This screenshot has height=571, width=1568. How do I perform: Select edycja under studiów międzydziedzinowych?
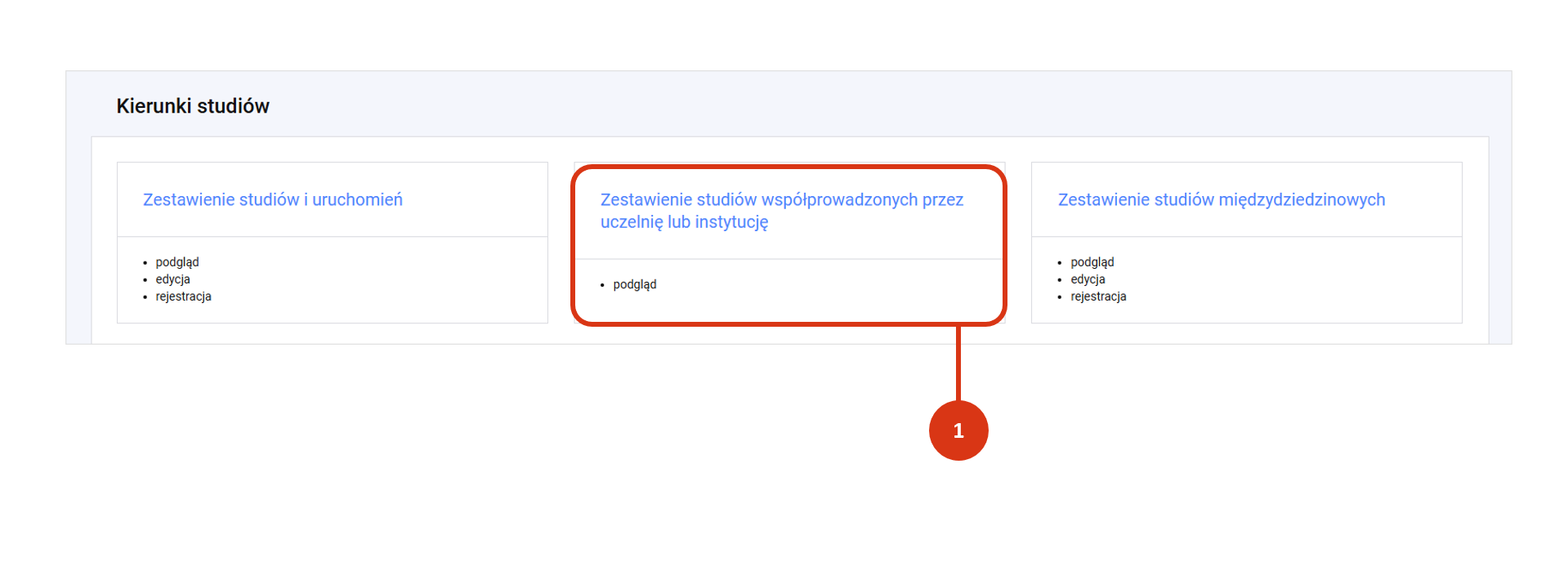(x=1088, y=279)
